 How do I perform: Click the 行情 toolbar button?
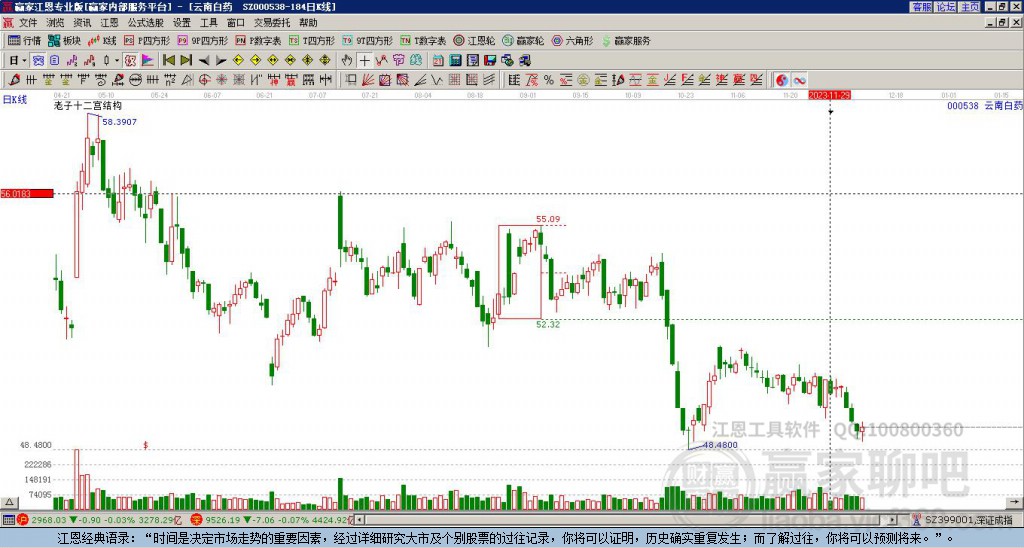point(25,40)
